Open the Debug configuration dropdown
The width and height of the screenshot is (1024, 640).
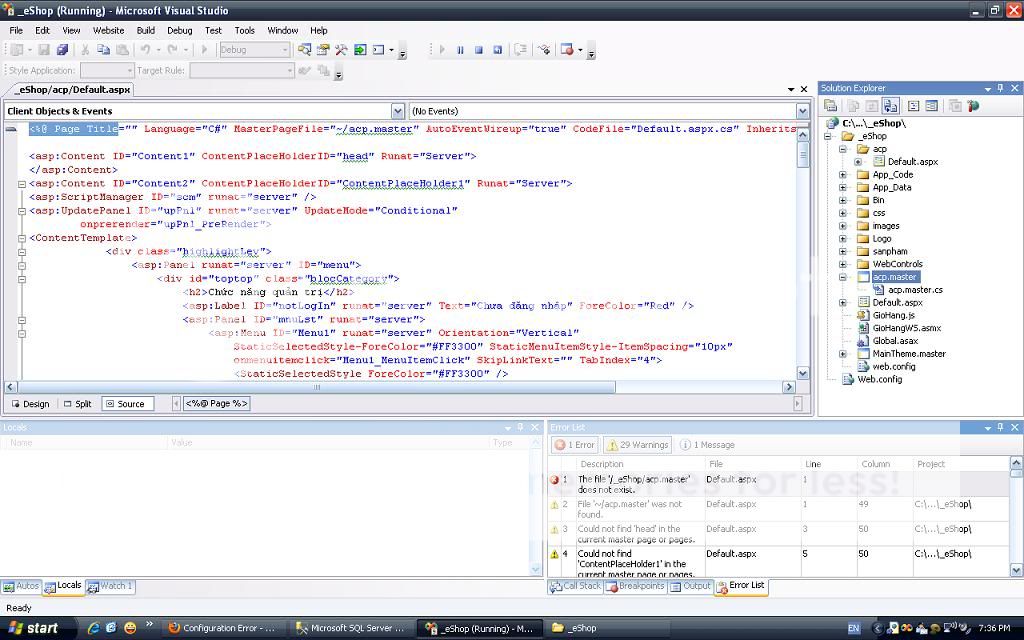285,50
